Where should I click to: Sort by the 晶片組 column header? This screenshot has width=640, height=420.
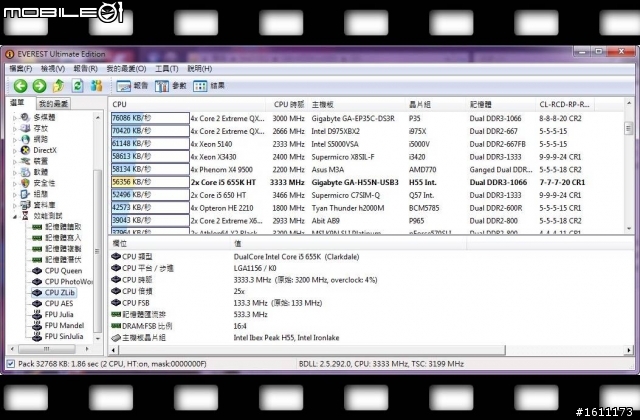[436, 104]
